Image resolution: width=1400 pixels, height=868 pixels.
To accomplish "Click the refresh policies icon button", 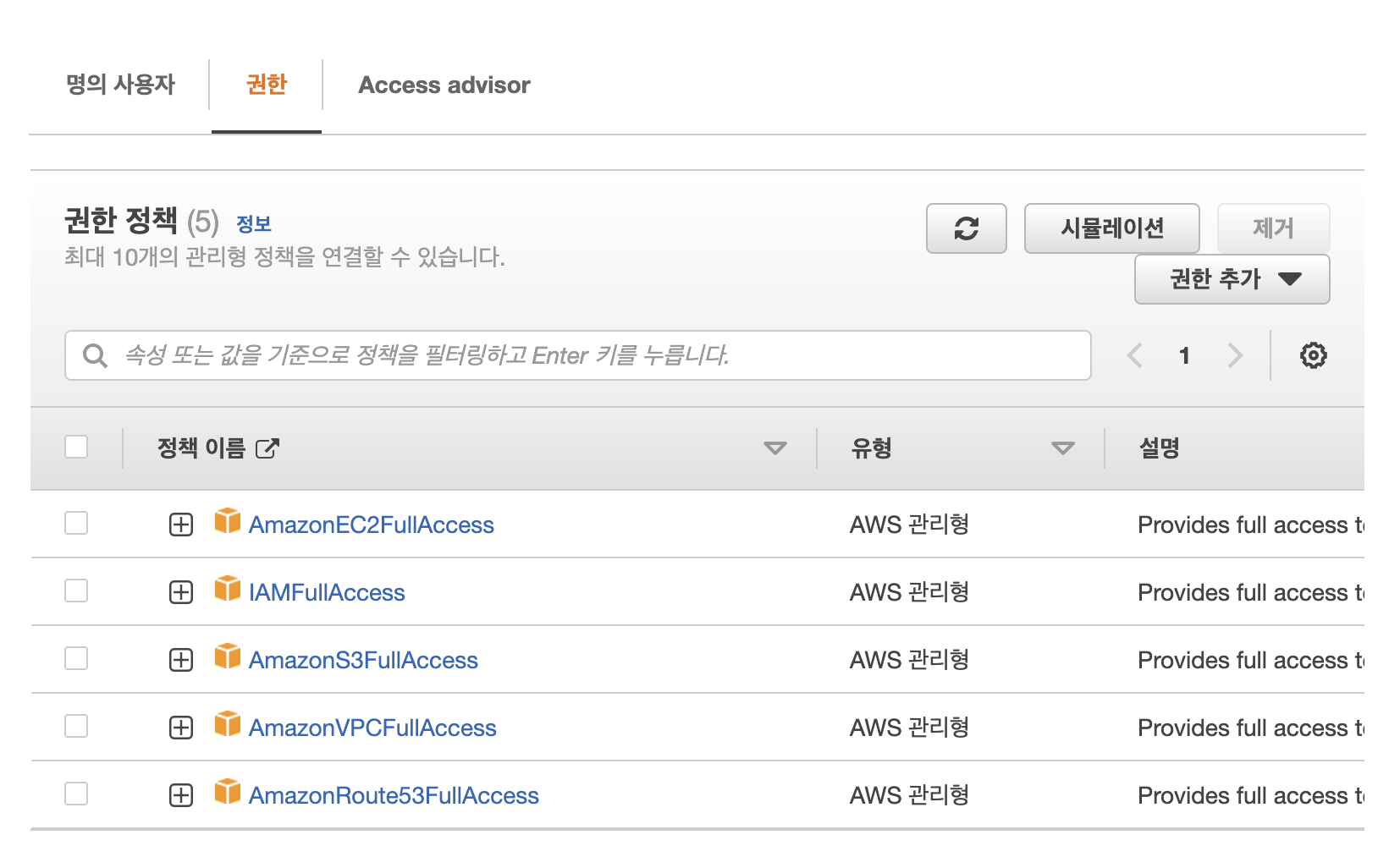I will [966, 228].
